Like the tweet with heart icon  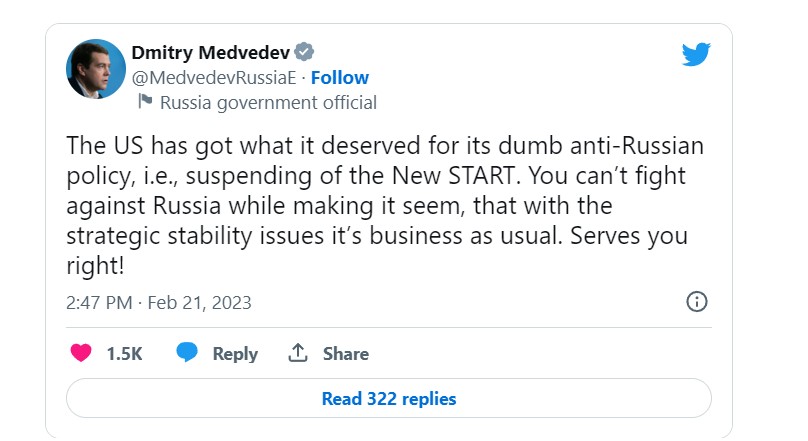(80, 353)
